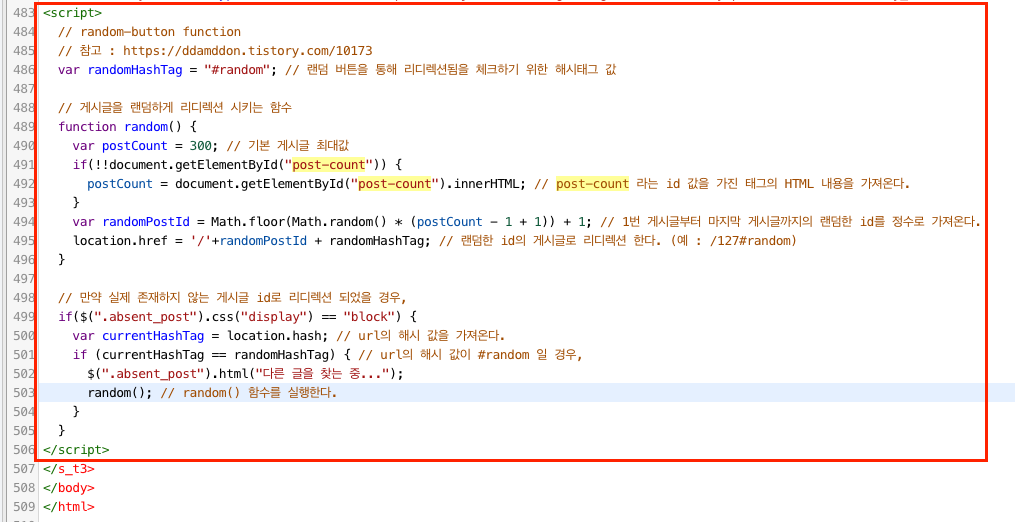Viewport: 1015px width, 522px height.
Task: Click the number 300 assigned to postCount
Action: [x=200, y=146]
